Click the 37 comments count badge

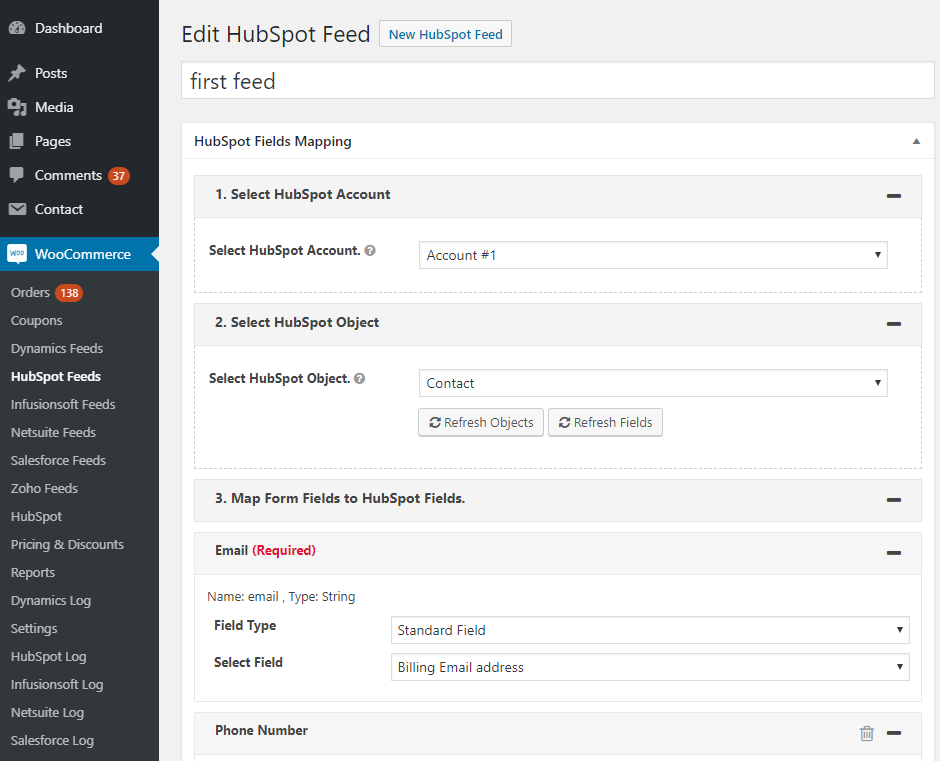click(119, 176)
